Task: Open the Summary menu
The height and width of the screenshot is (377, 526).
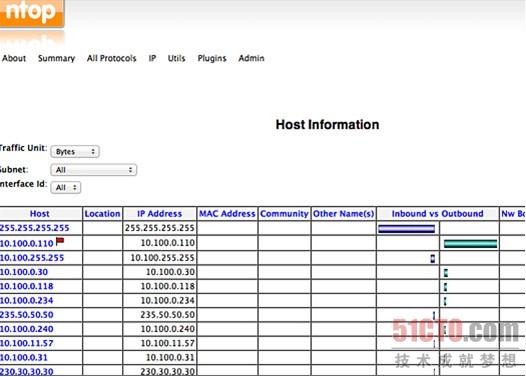Action: (x=56, y=58)
